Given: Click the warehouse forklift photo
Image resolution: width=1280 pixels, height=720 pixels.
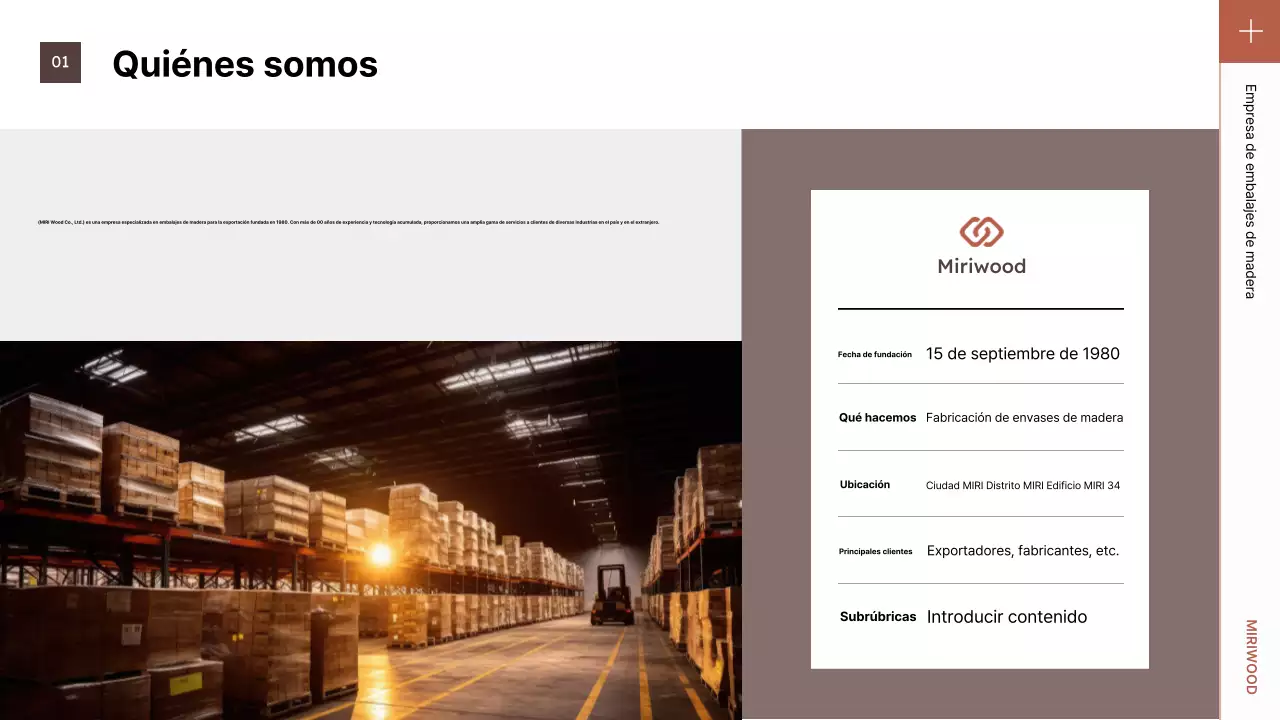Looking at the screenshot, I should (x=370, y=530).
